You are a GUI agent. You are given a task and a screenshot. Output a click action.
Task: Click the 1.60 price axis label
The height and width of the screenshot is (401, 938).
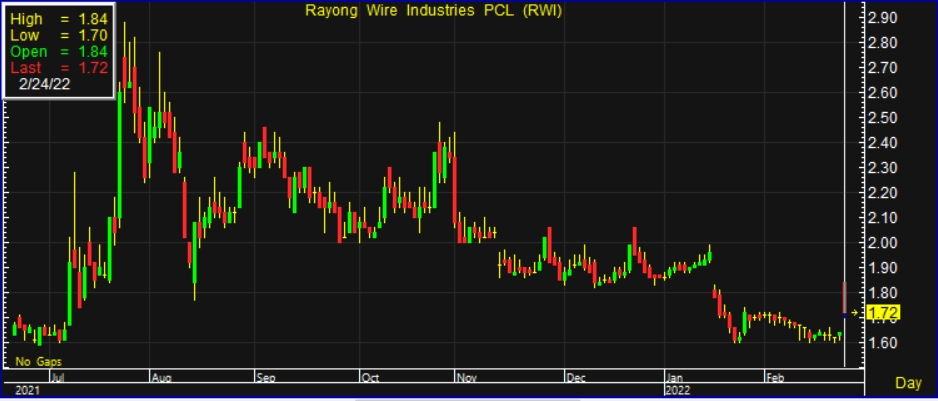tap(882, 343)
